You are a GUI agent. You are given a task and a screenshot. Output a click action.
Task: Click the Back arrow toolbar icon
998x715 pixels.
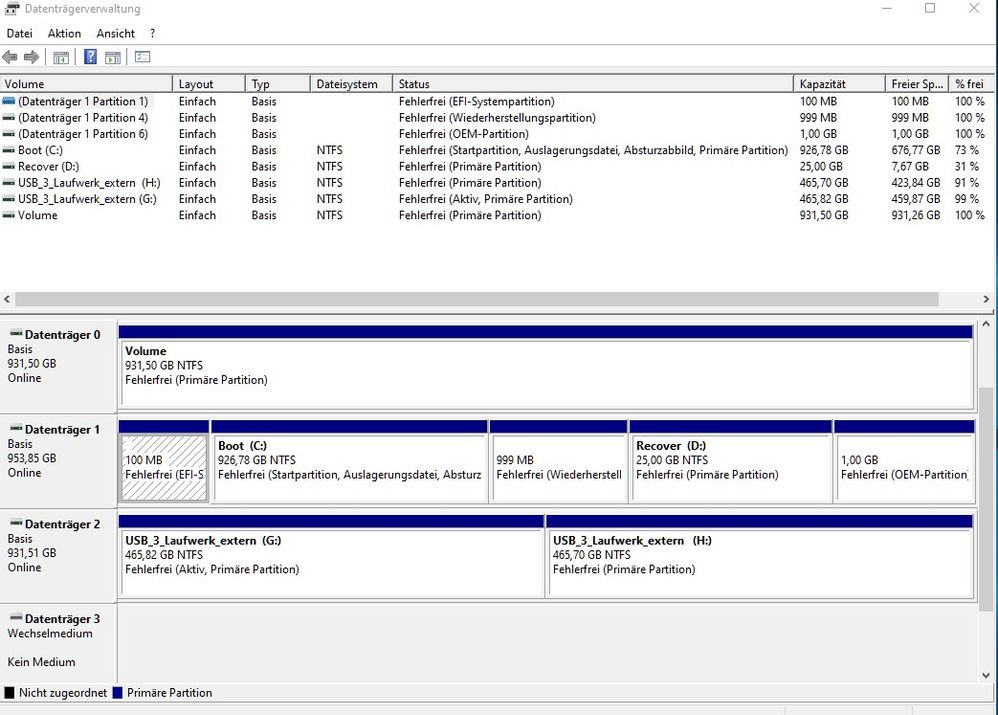tap(11, 57)
